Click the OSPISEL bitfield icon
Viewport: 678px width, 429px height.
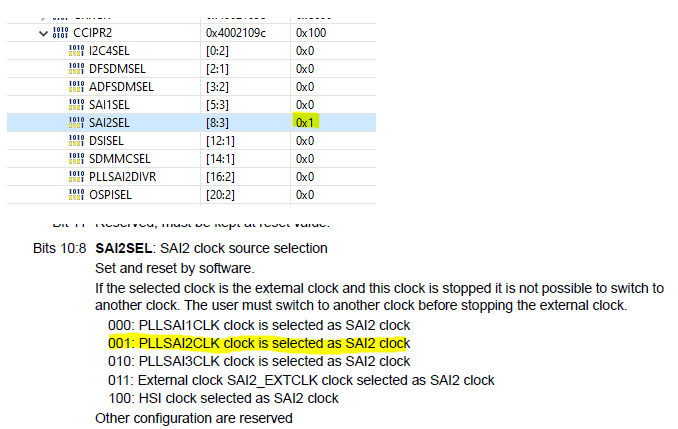pyautogui.click(x=77, y=194)
